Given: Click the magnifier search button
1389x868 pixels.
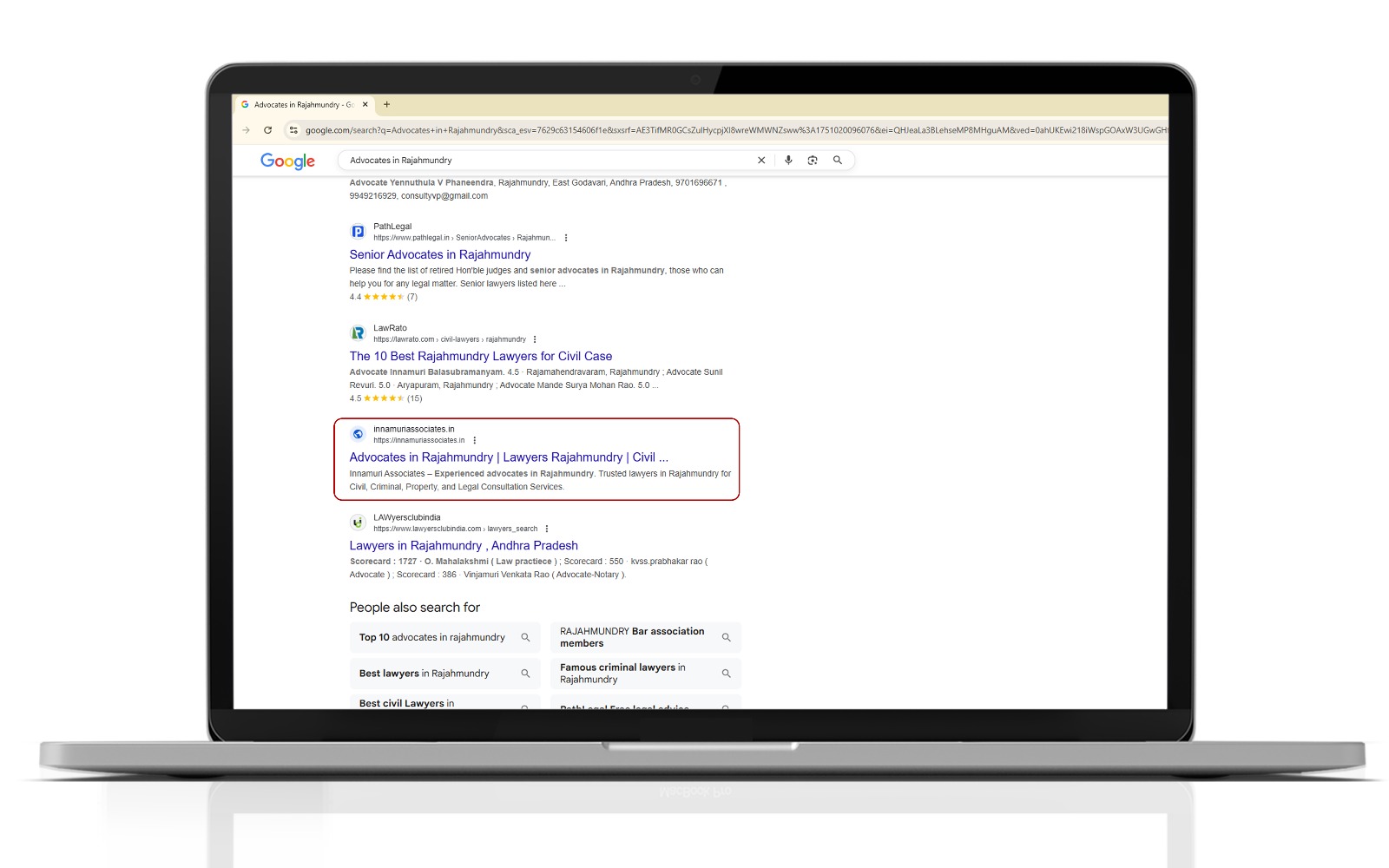Looking at the screenshot, I should pyautogui.click(x=838, y=161).
